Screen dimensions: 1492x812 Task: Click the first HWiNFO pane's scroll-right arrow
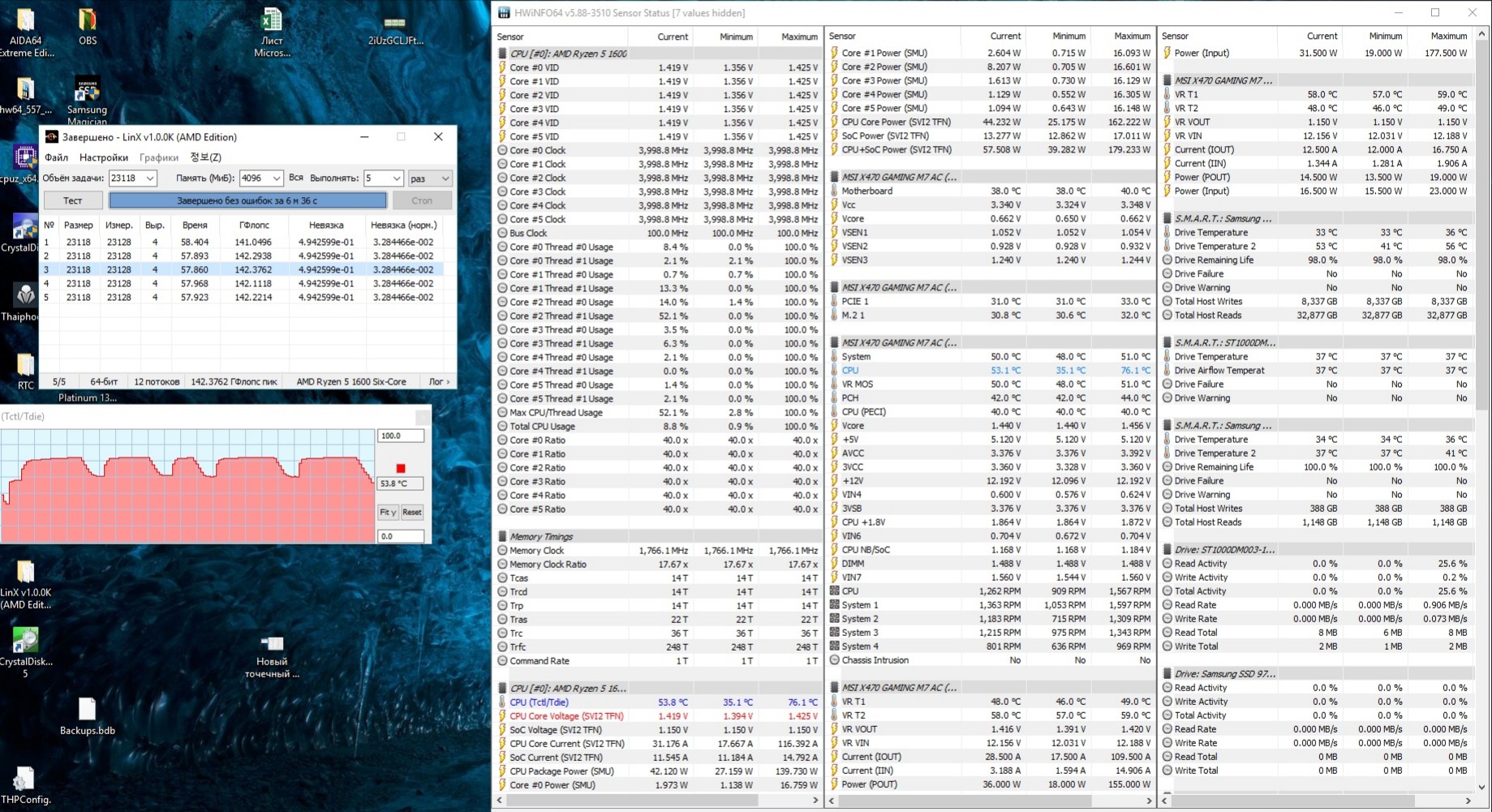(x=815, y=801)
